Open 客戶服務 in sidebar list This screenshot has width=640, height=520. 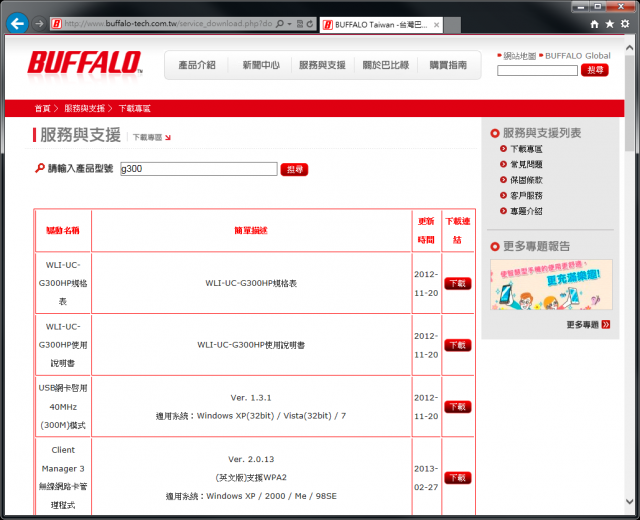(x=526, y=196)
